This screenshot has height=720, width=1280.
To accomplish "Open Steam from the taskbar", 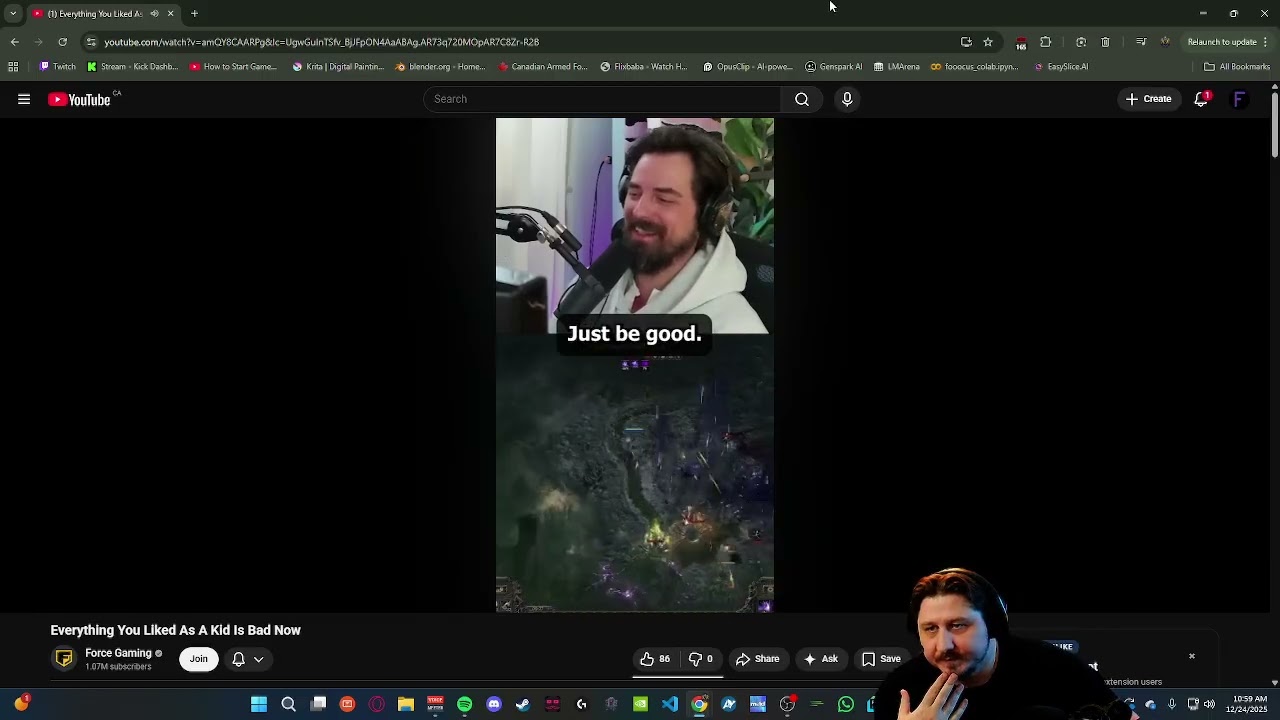I will (x=523, y=705).
